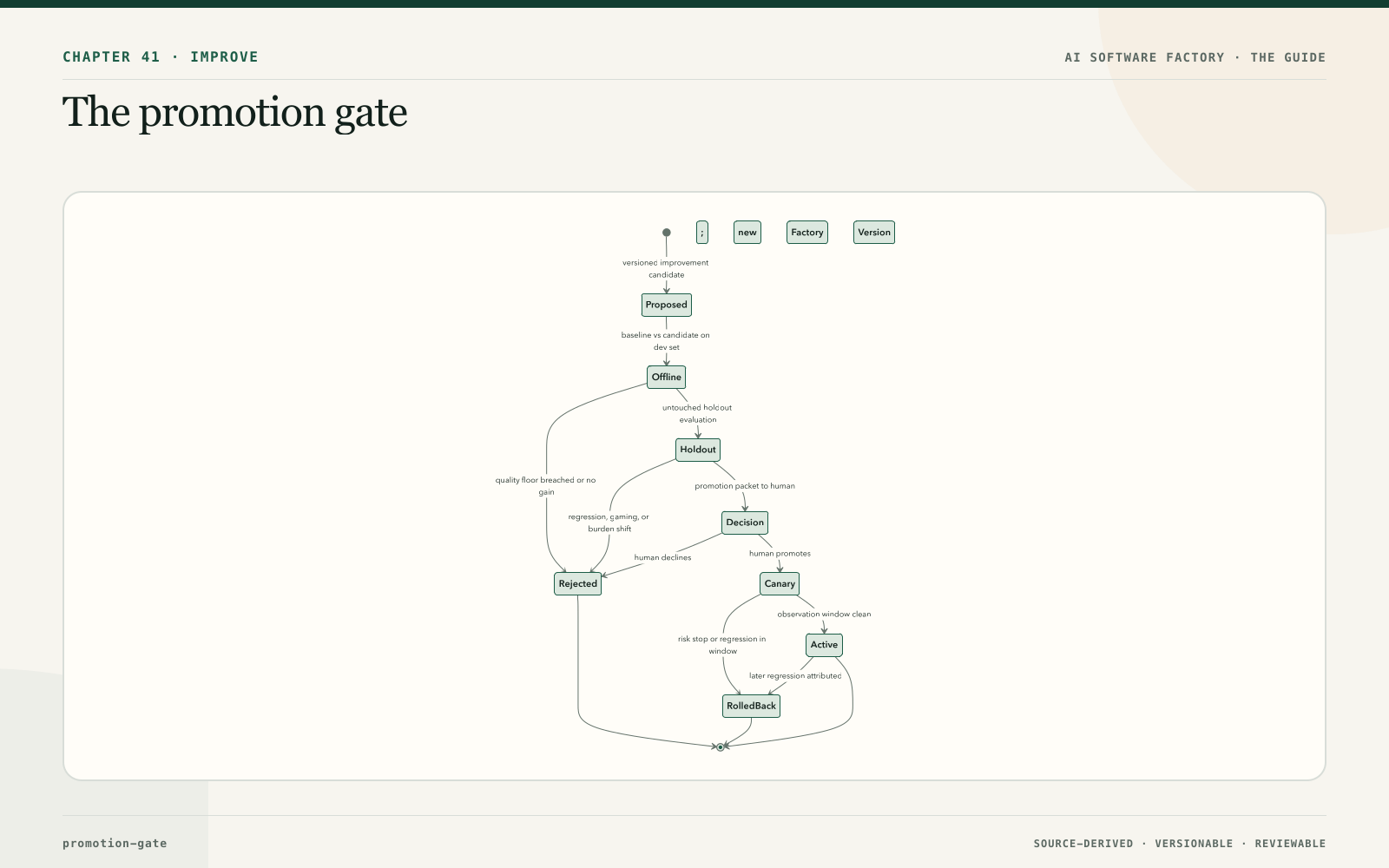
Task: Select the Offline state node
Action: tap(667, 377)
